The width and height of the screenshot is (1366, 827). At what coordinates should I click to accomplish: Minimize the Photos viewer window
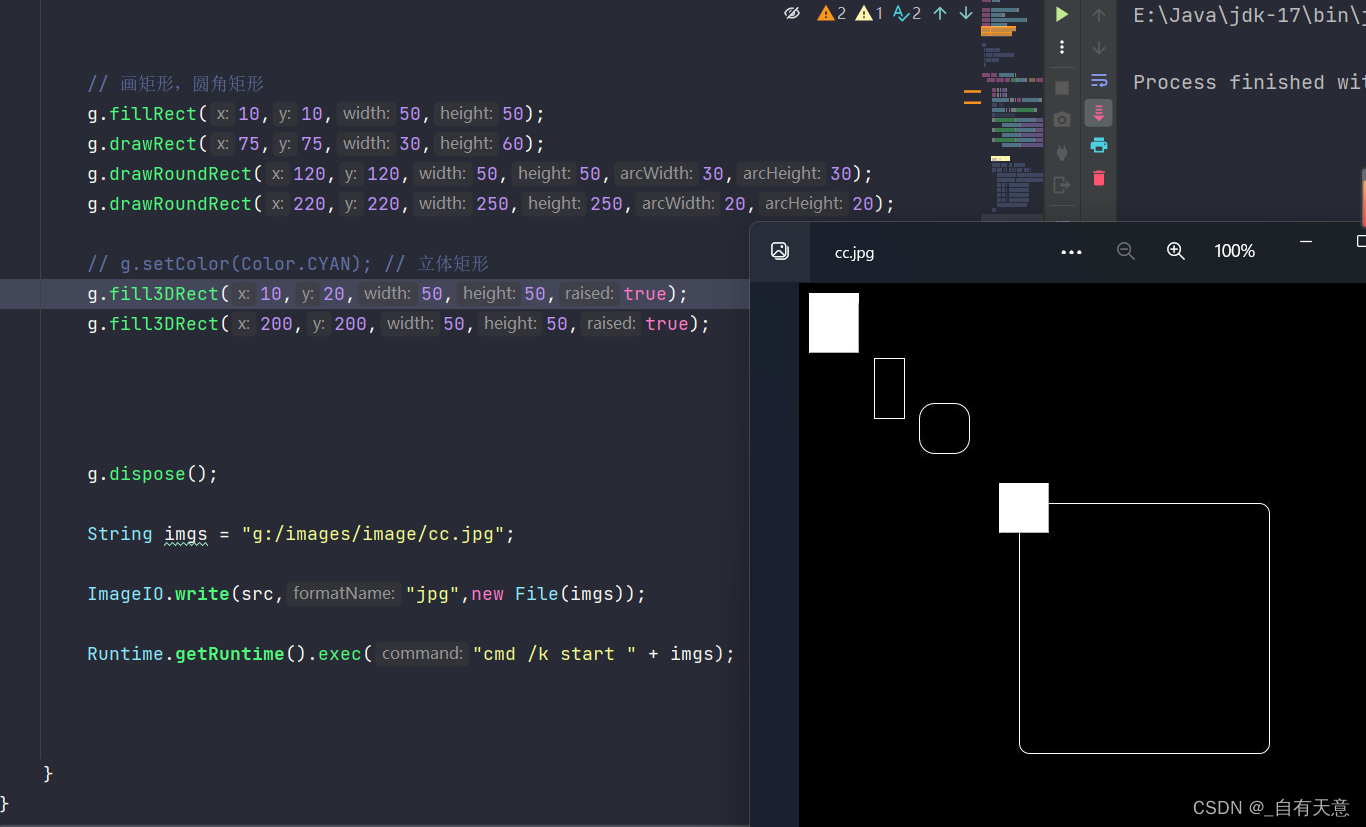(x=1306, y=242)
